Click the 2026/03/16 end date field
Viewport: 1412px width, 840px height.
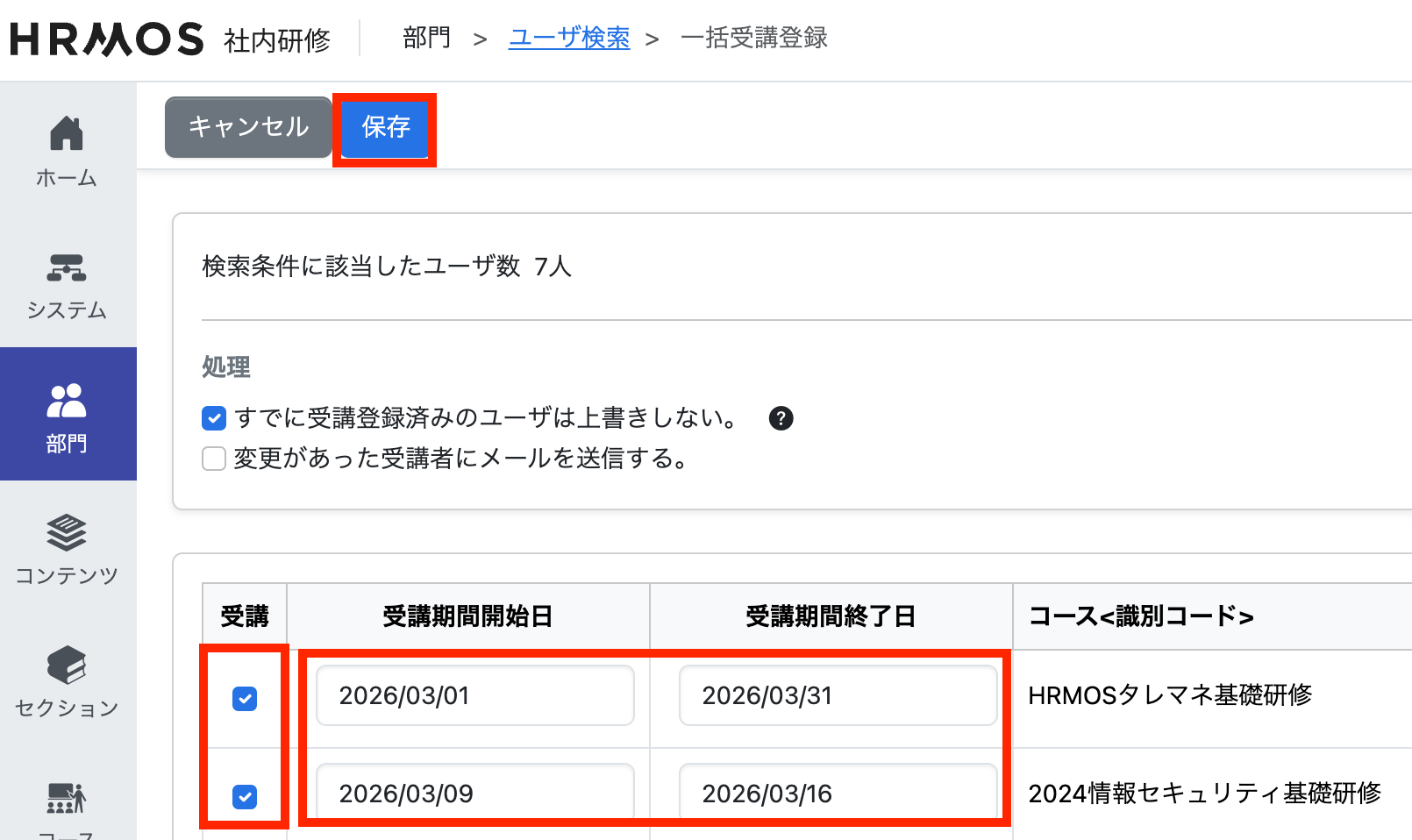(x=838, y=793)
